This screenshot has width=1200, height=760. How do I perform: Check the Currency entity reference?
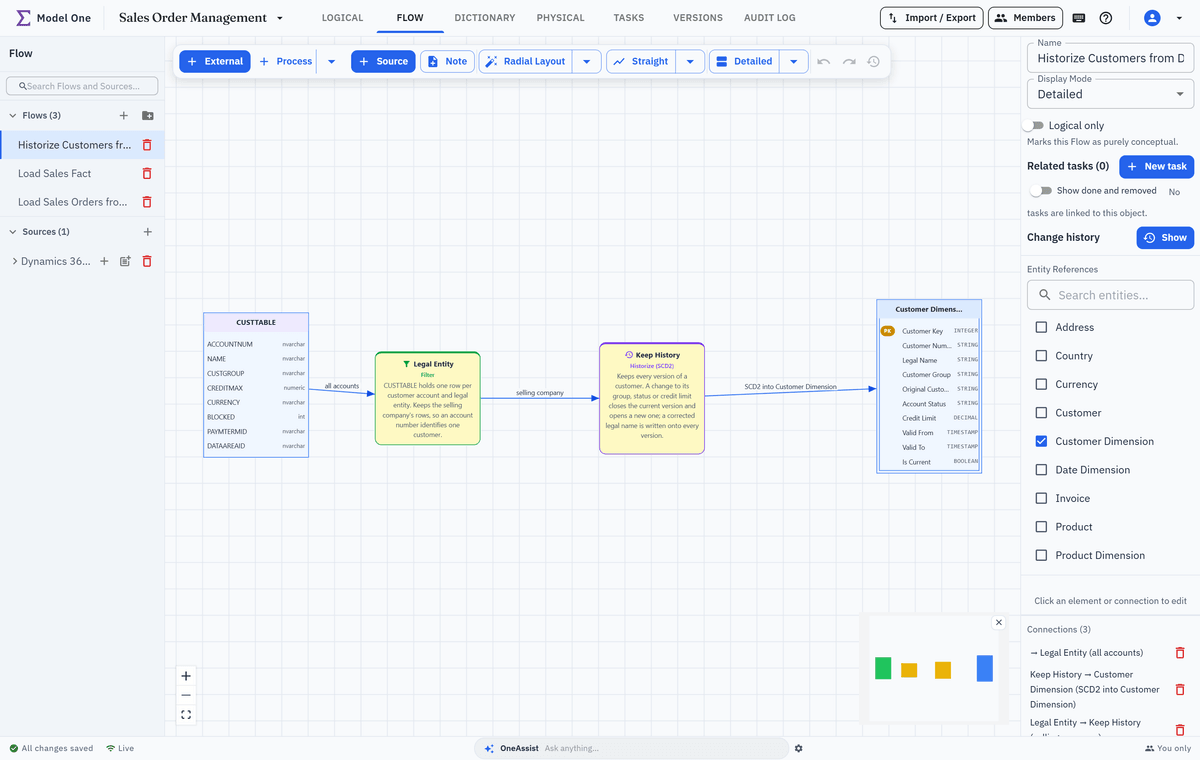[1041, 384]
